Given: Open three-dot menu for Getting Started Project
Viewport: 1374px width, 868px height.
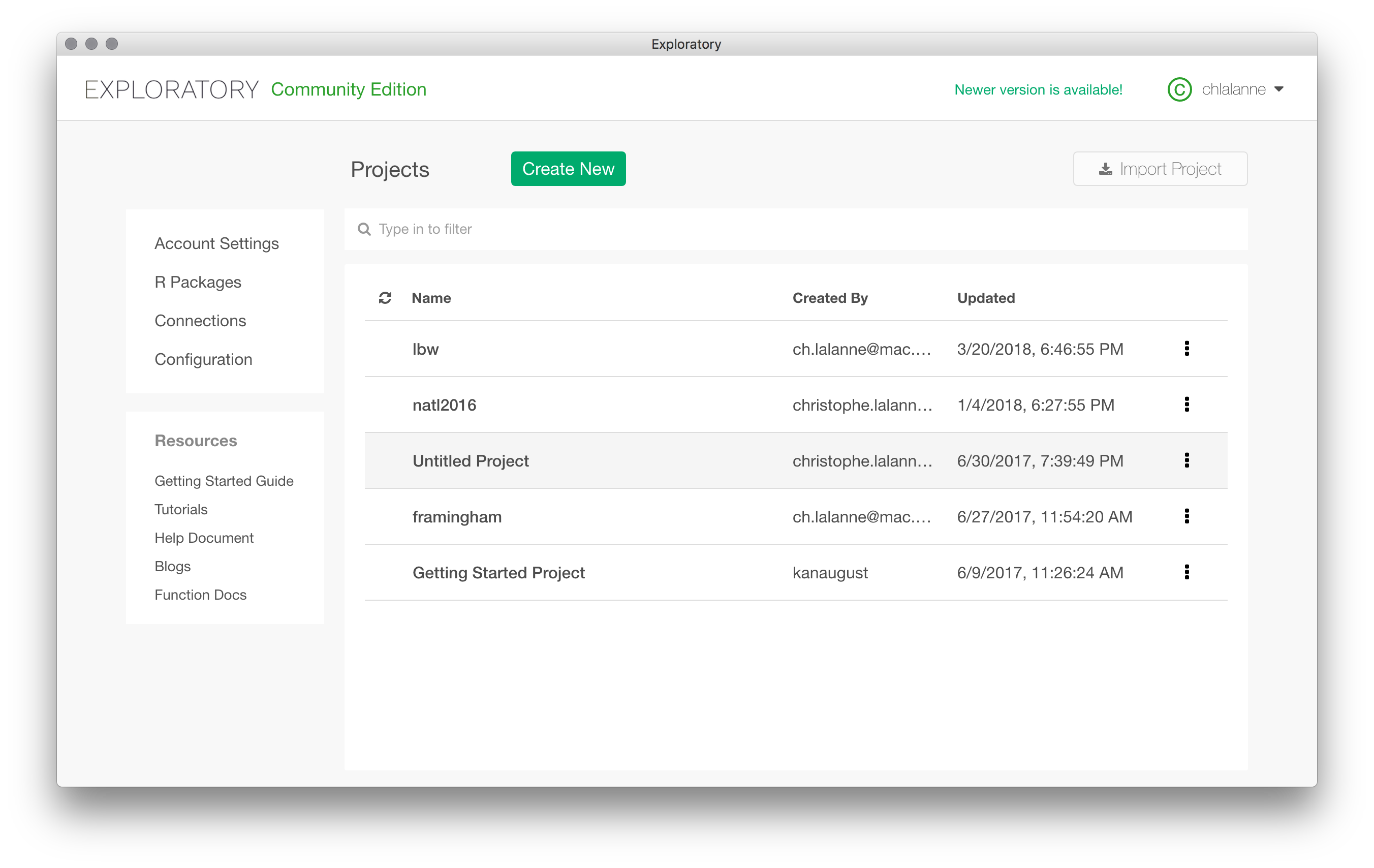Looking at the screenshot, I should tap(1186, 572).
